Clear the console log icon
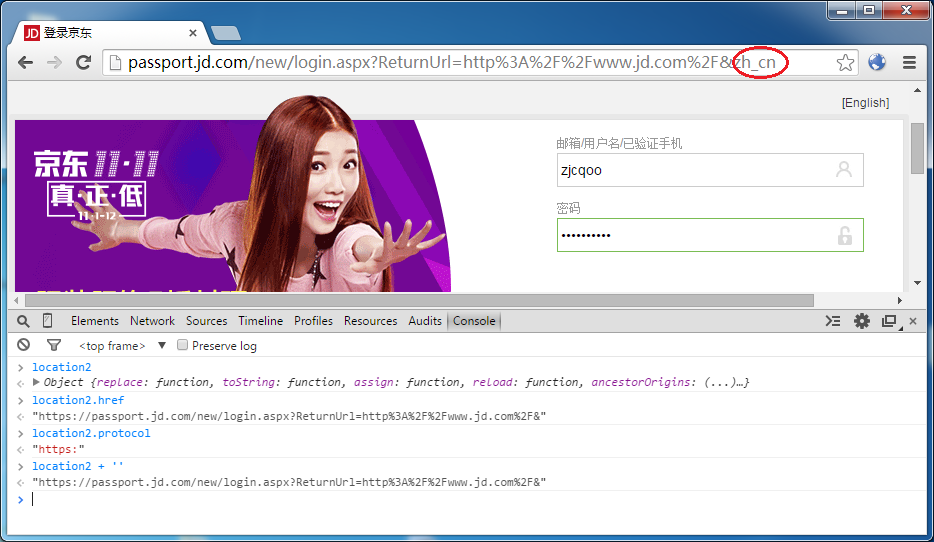Image resolution: width=934 pixels, height=542 pixels. pos(24,345)
